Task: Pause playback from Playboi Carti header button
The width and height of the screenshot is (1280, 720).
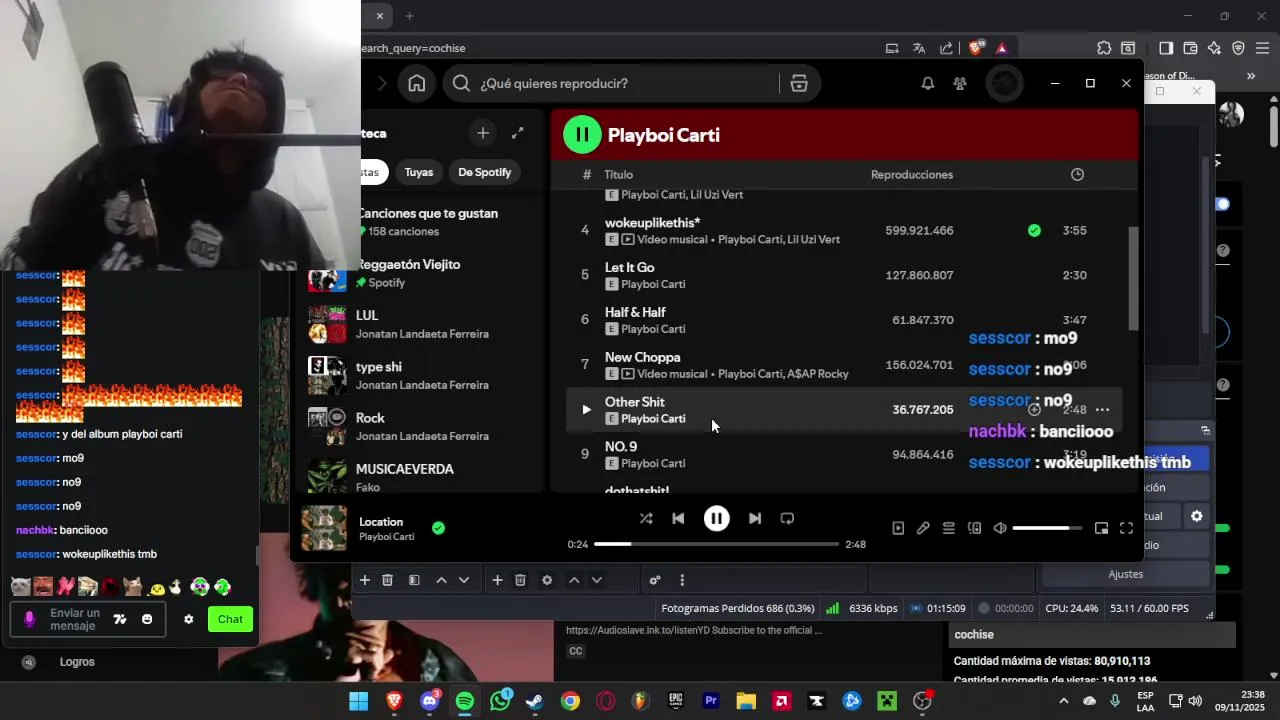Action: coord(582,135)
